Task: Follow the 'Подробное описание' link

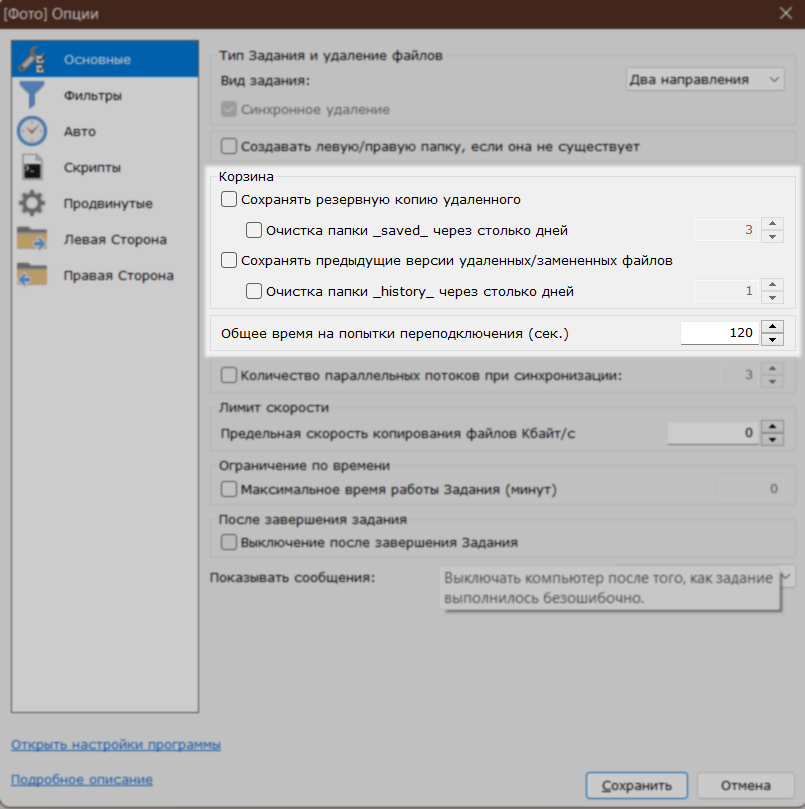Action: 82,779
